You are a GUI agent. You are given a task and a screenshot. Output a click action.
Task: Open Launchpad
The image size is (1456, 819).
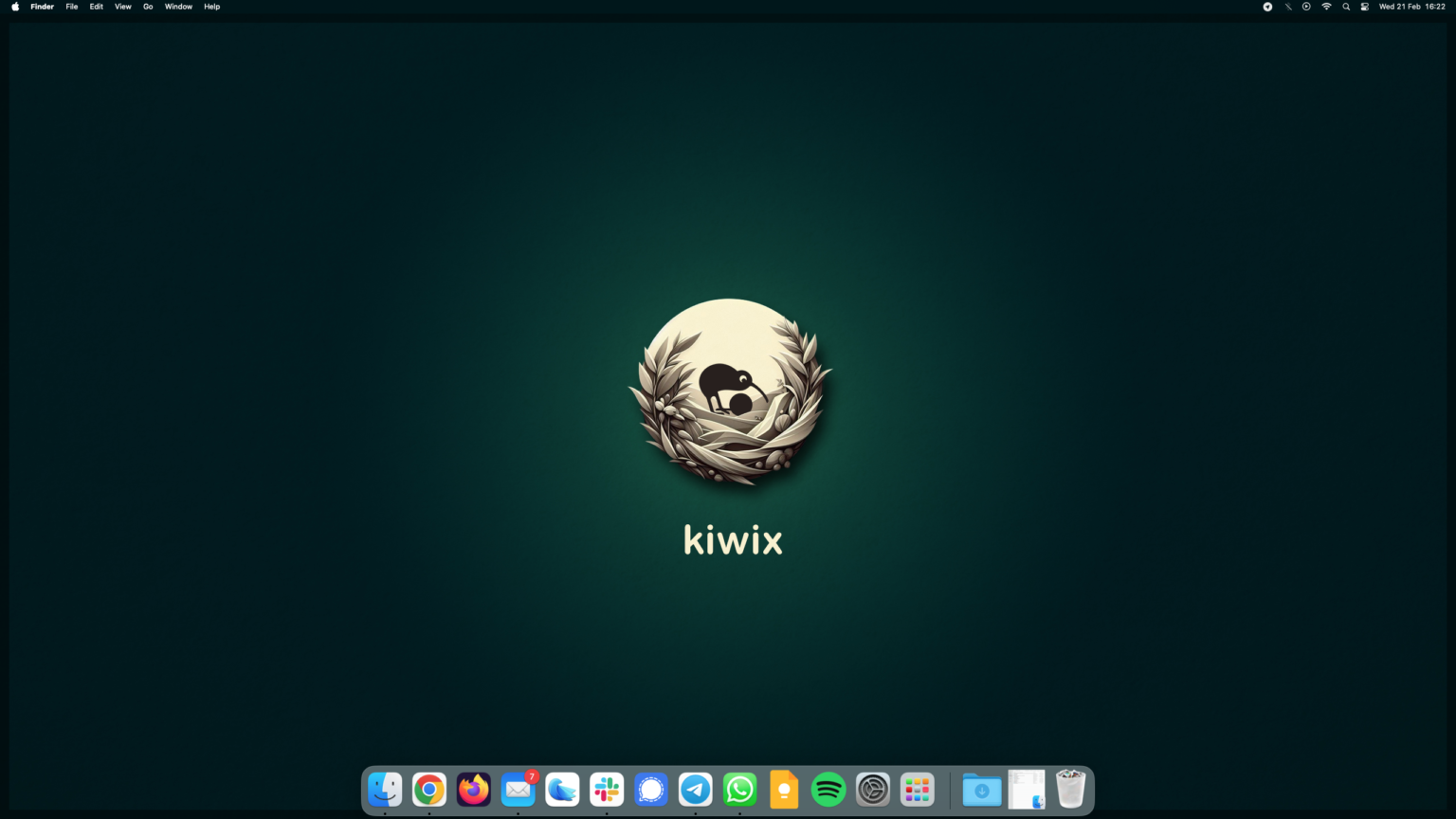pyautogui.click(x=916, y=789)
